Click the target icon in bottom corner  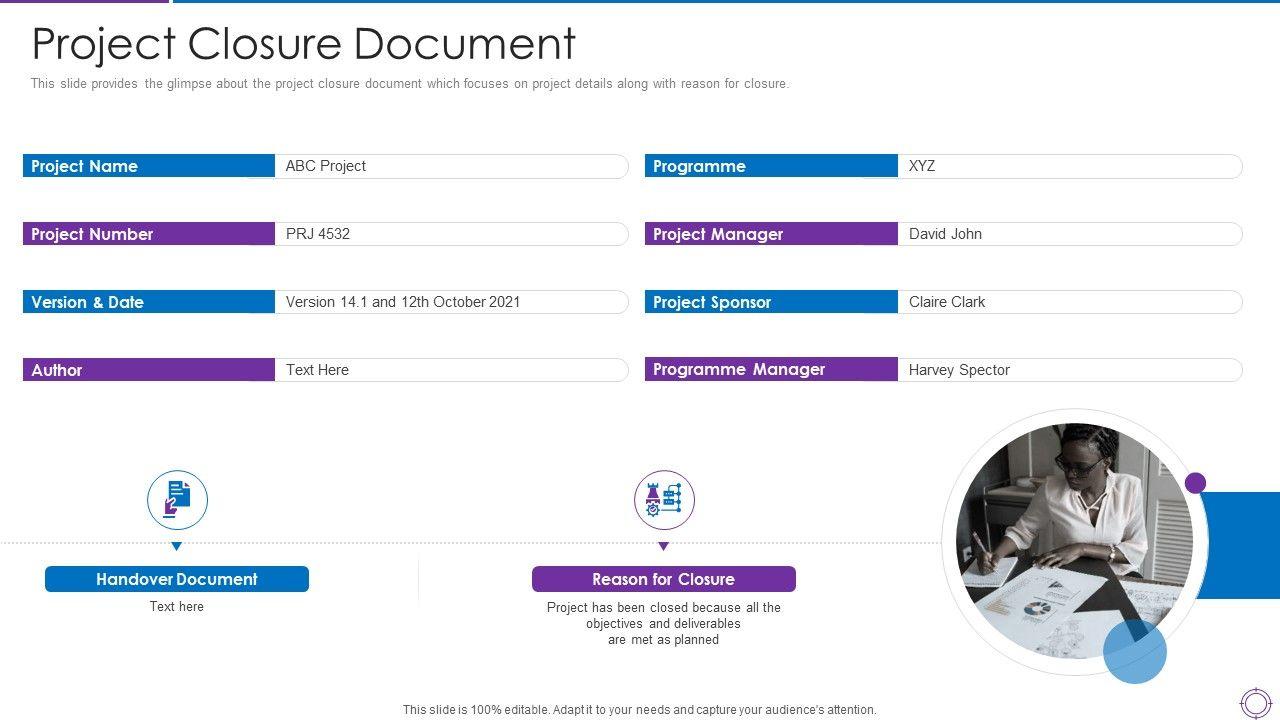click(1255, 702)
